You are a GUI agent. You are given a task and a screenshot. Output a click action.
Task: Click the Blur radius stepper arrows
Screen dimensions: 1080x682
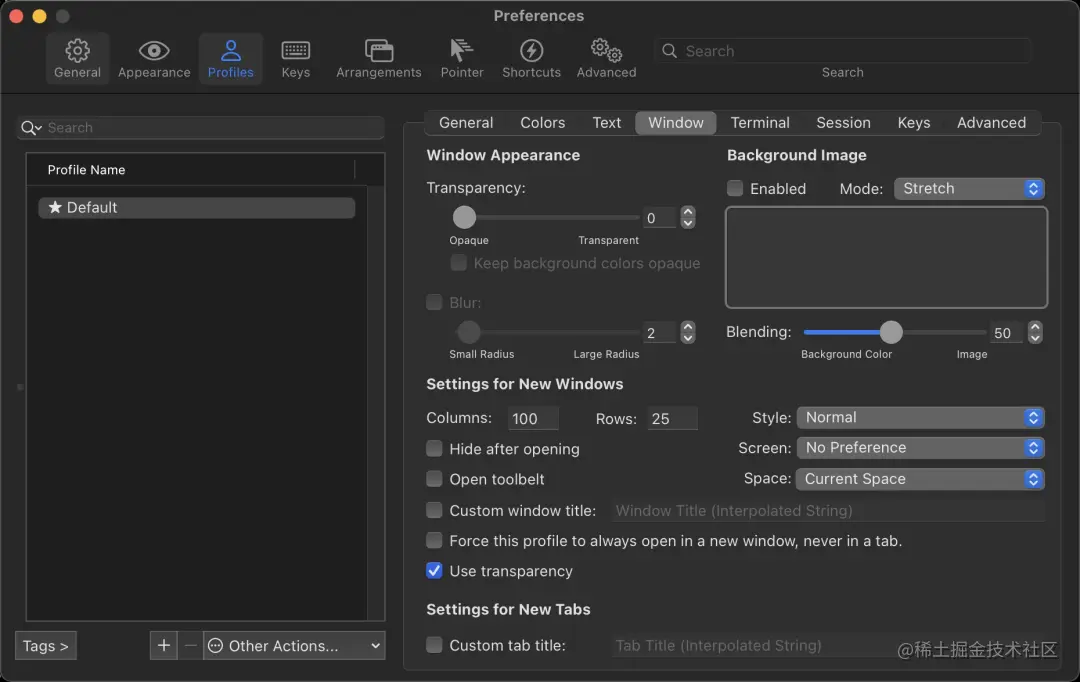(x=687, y=333)
